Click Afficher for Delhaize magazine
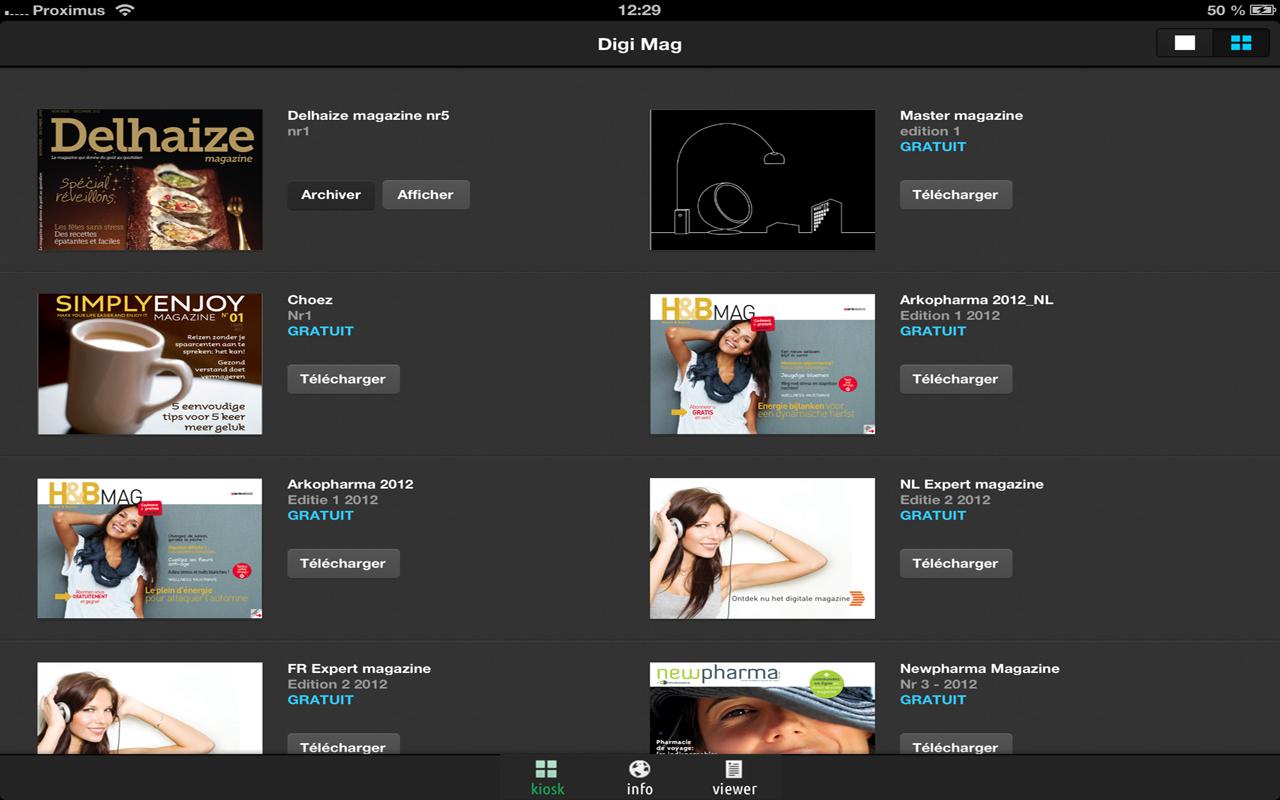This screenshot has width=1280, height=800. click(426, 195)
